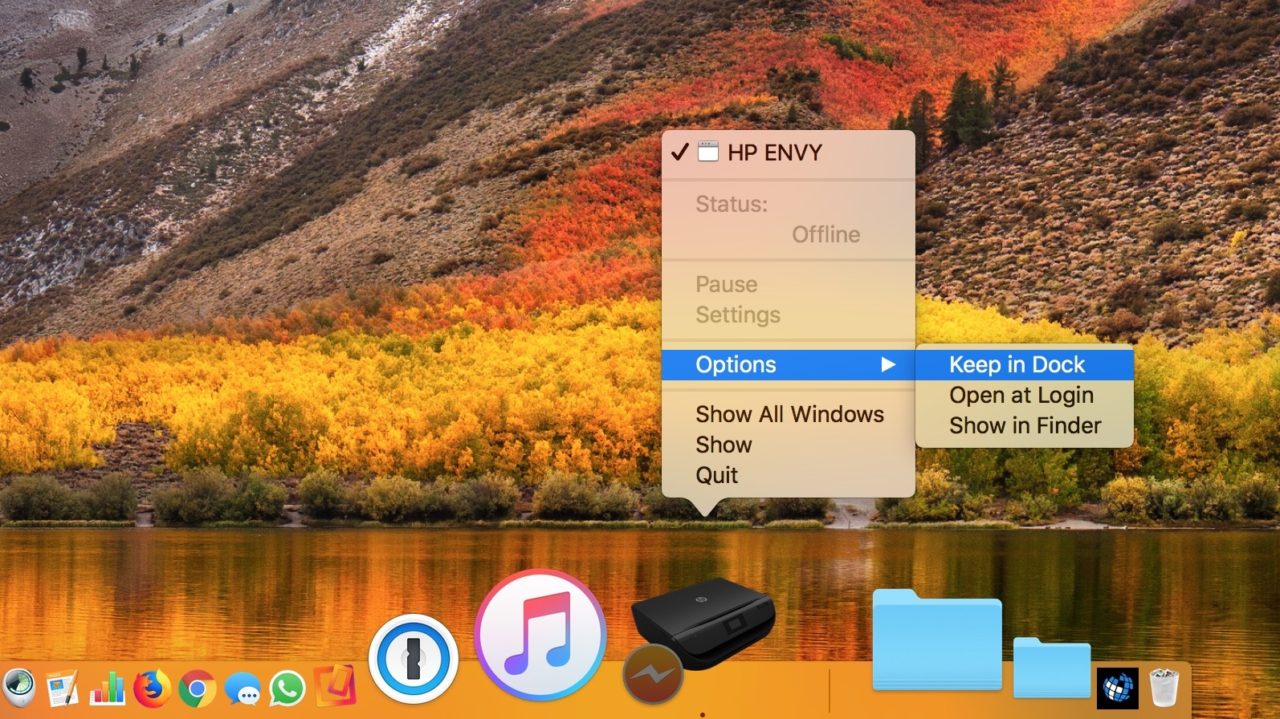Quit the printer app via the menu
The height and width of the screenshot is (719, 1280).
[716, 475]
